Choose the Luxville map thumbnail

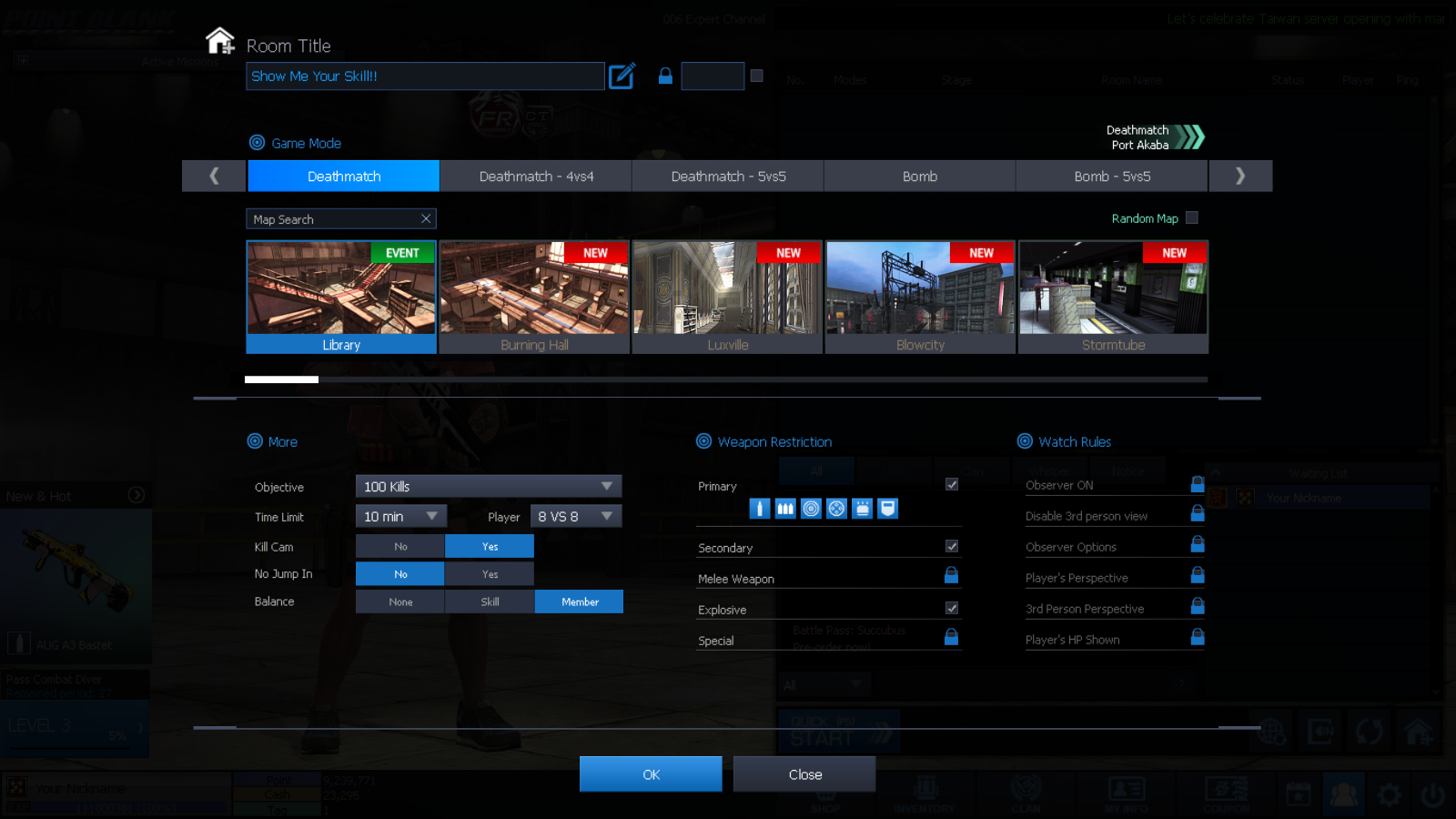[727, 297]
